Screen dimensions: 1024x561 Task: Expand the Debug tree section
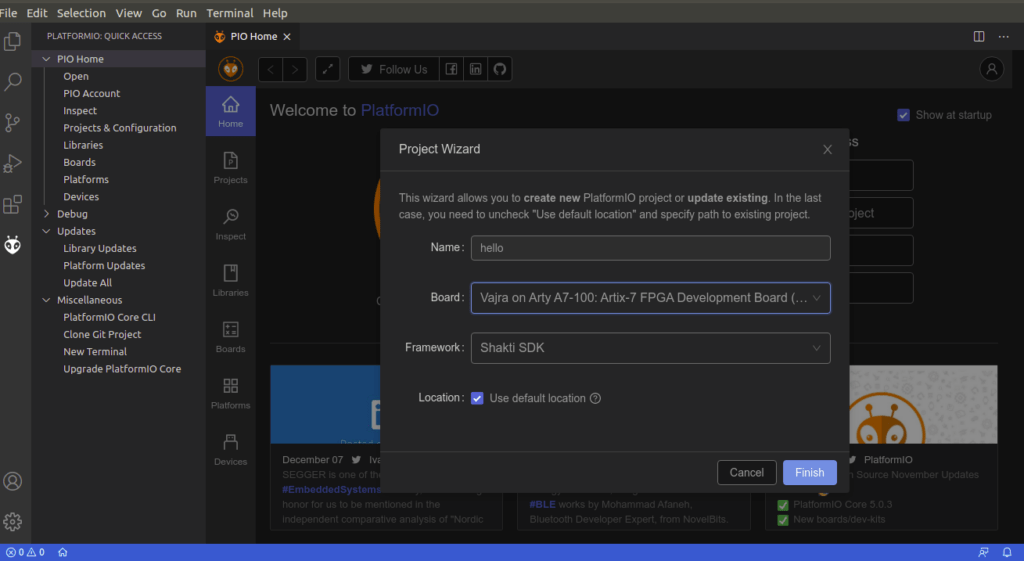[x=46, y=214]
